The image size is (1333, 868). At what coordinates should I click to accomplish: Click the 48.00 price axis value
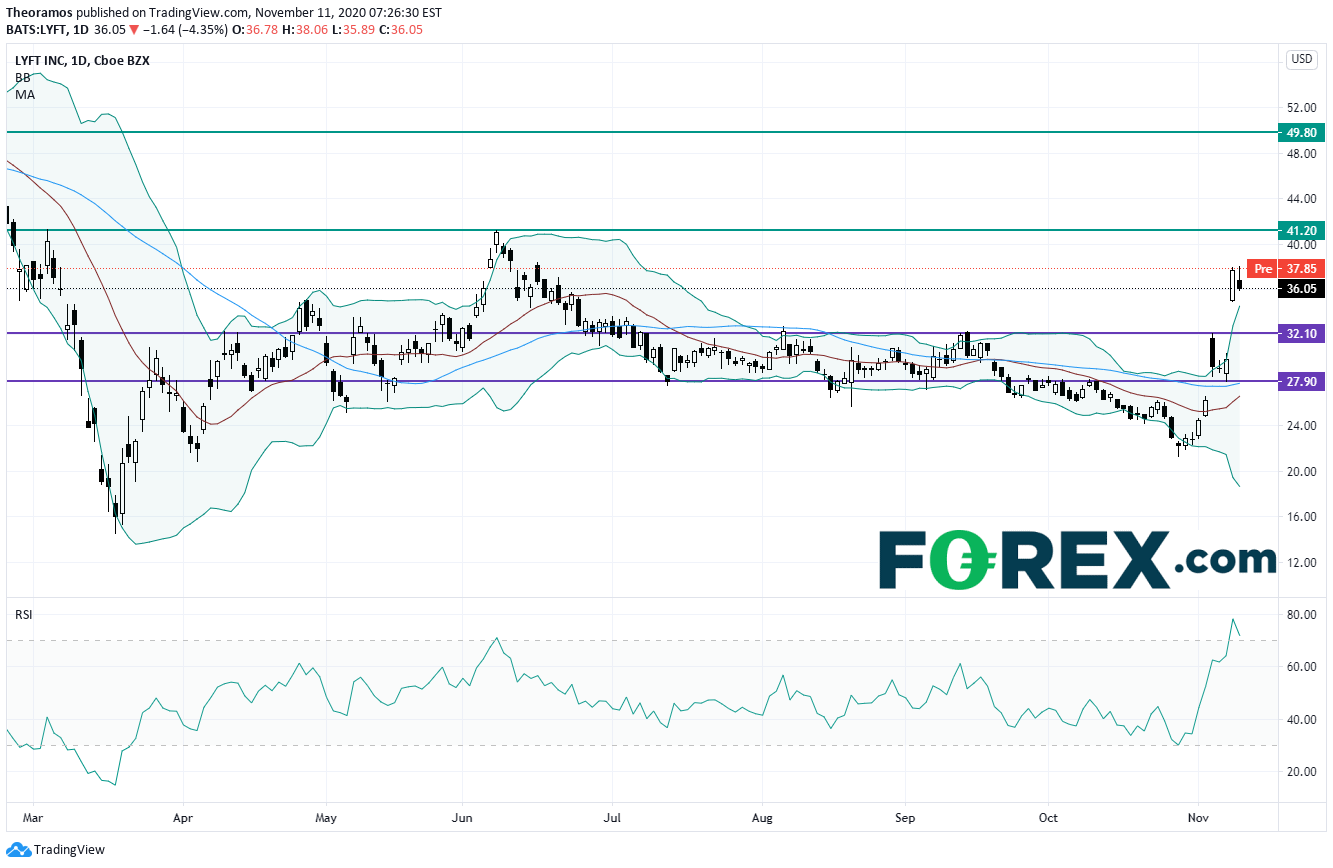pos(1302,153)
